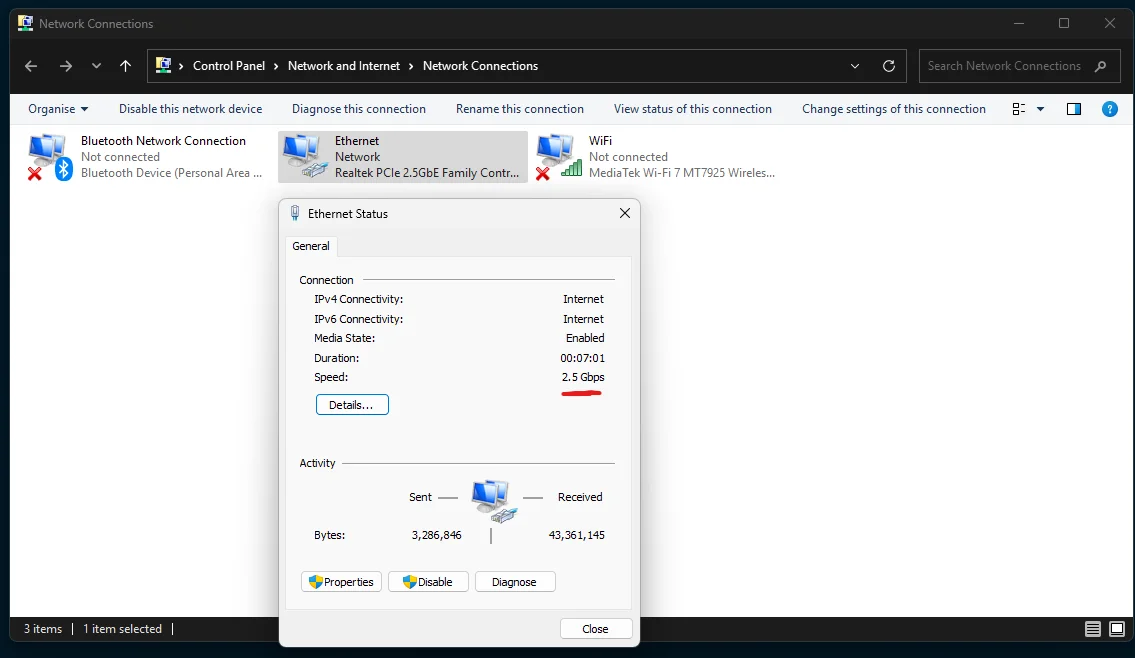Go back with the Back arrow

pos(30,66)
